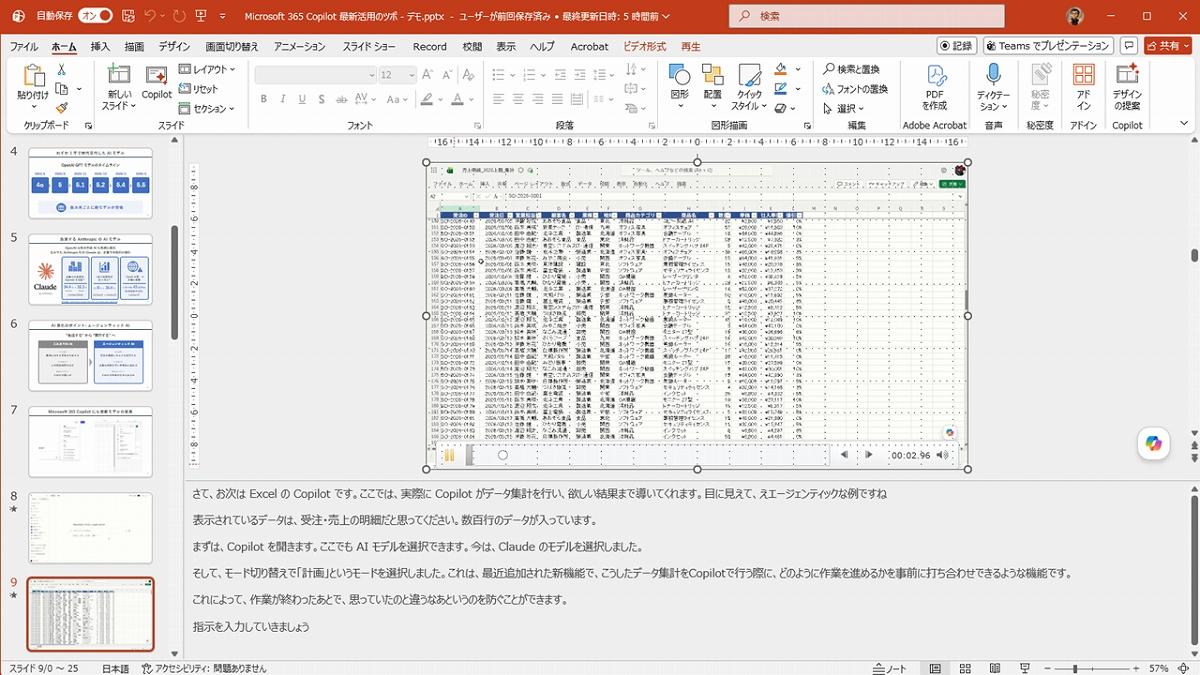Toggle bold formatting B
Viewport: 1200px width, 675px height.
(264, 99)
